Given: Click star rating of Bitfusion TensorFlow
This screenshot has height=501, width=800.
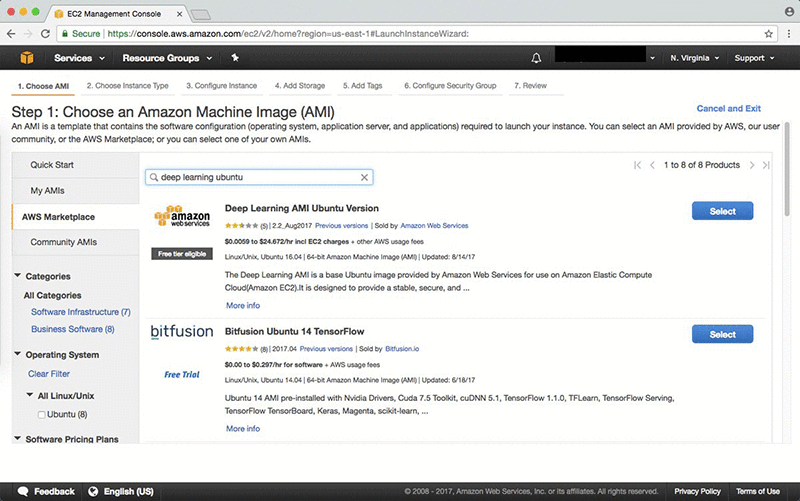Looking at the screenshot, I should (x=241, y=349).
